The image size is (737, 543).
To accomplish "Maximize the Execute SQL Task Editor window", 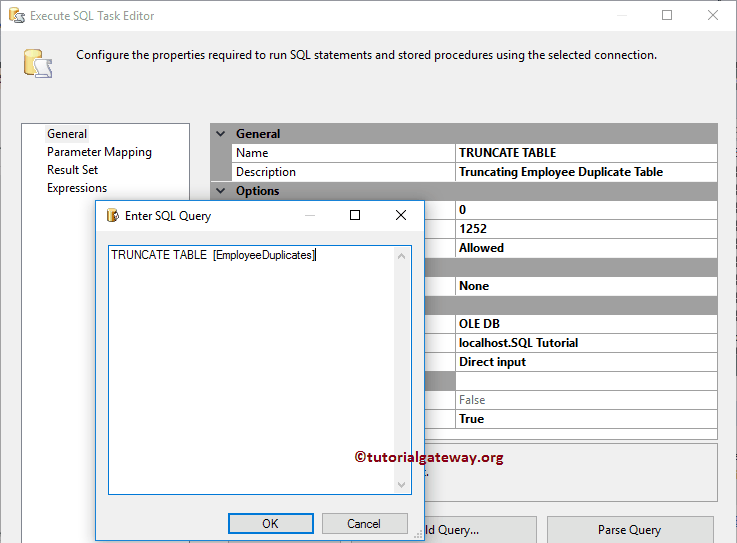I will click(x=667, y=15).
